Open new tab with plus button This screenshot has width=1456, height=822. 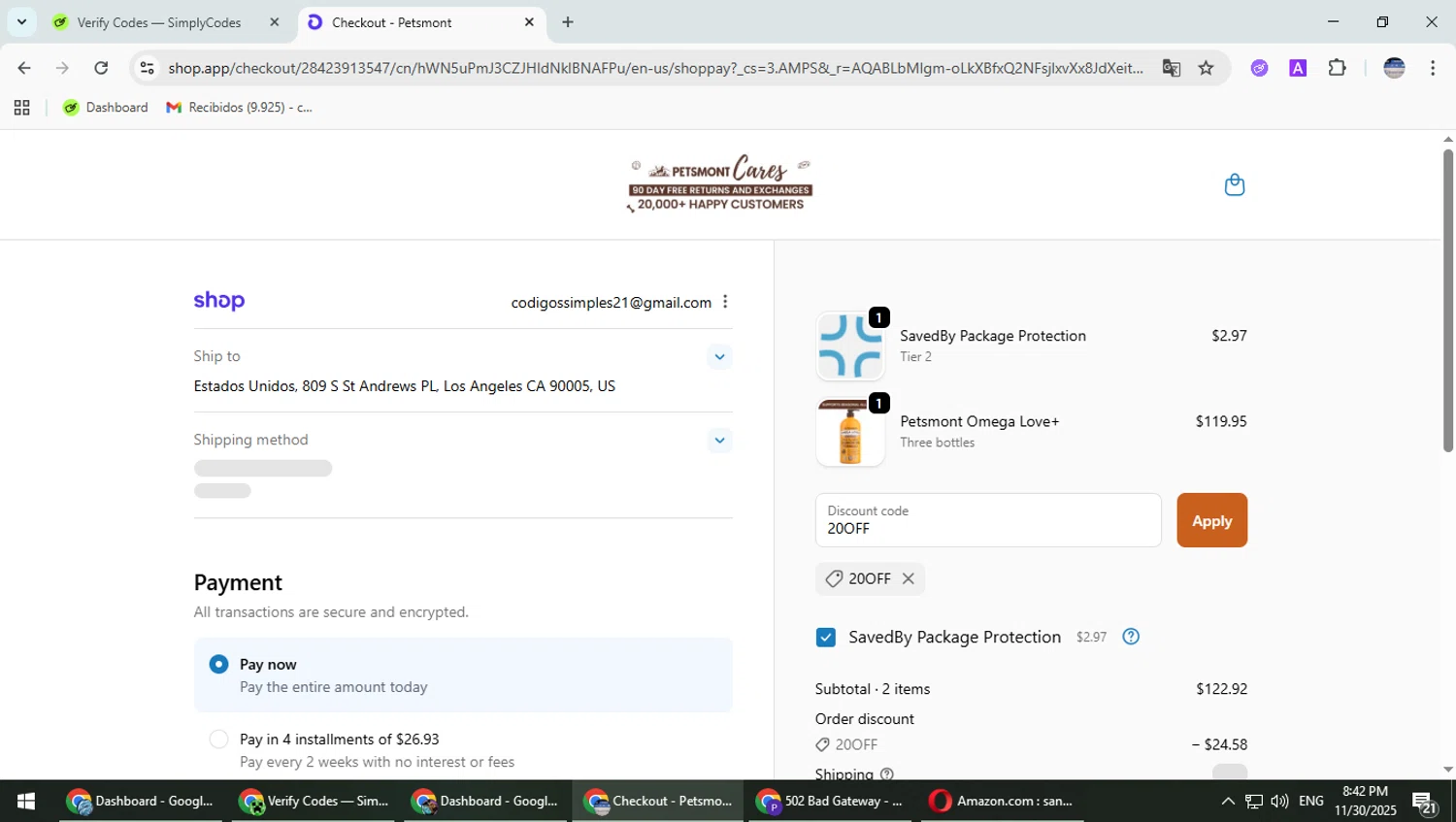tap(568, 22)
